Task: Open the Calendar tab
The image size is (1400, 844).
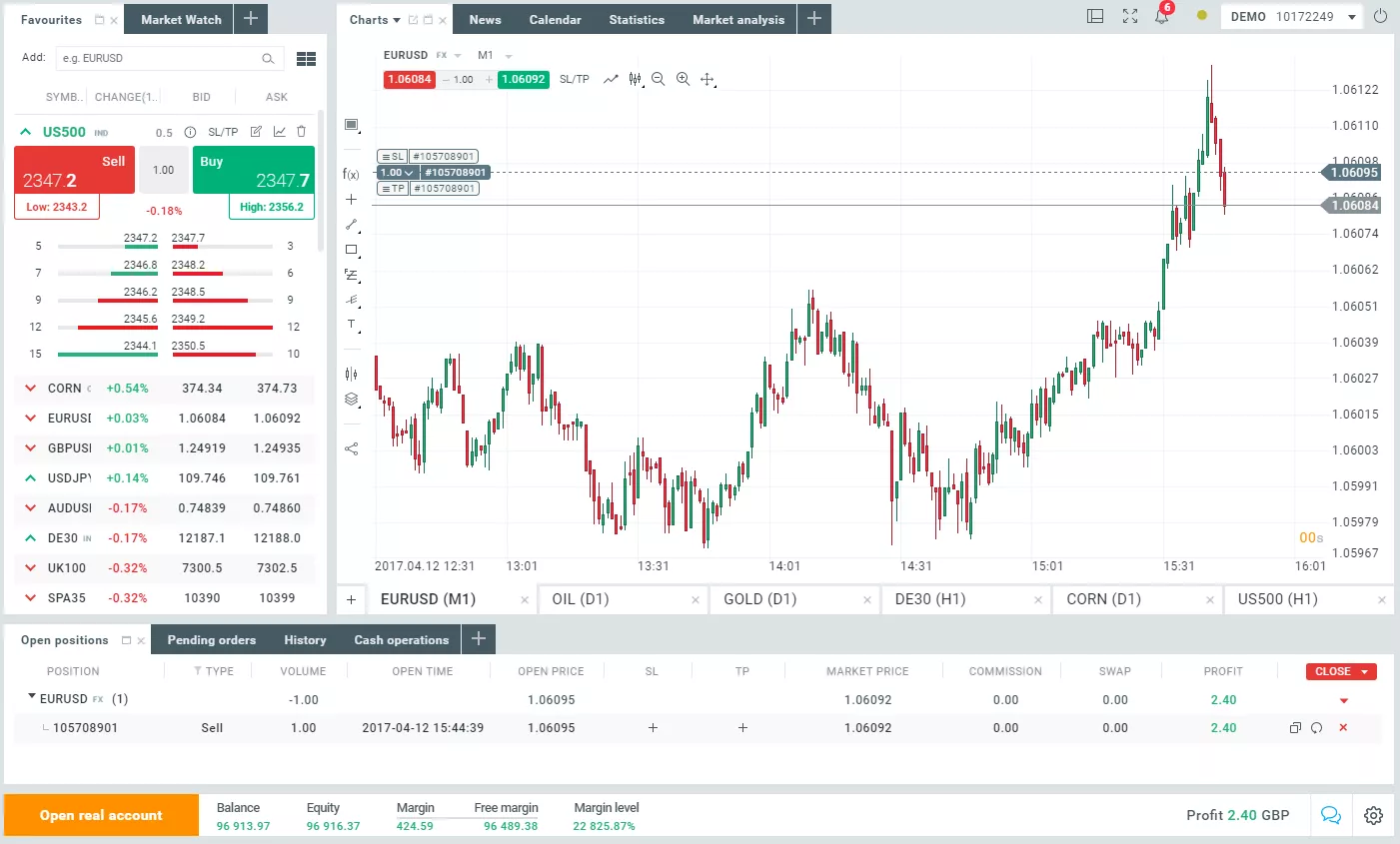Action: (555, 18)
